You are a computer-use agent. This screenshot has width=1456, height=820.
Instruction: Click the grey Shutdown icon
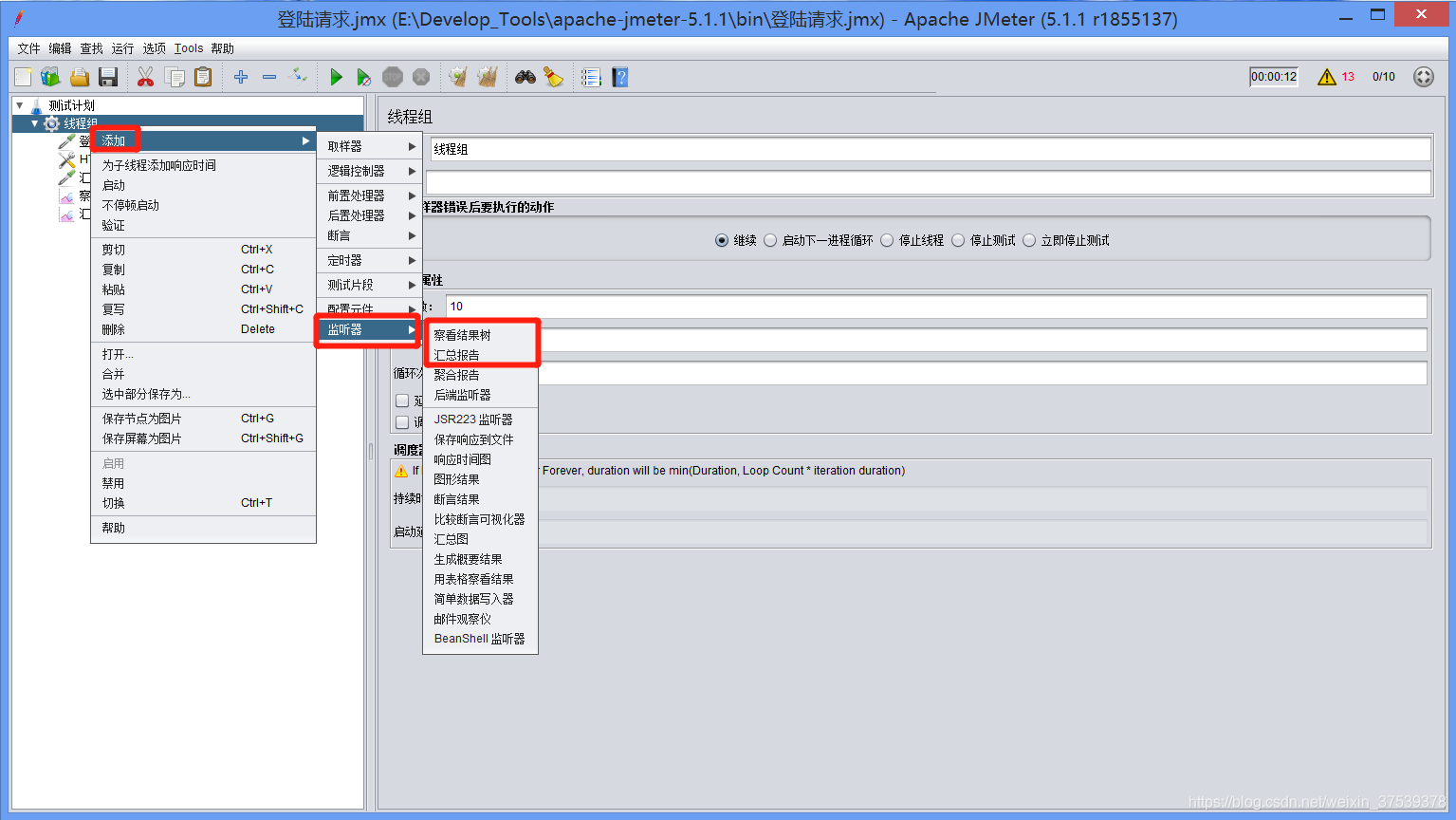click(421, 77)
